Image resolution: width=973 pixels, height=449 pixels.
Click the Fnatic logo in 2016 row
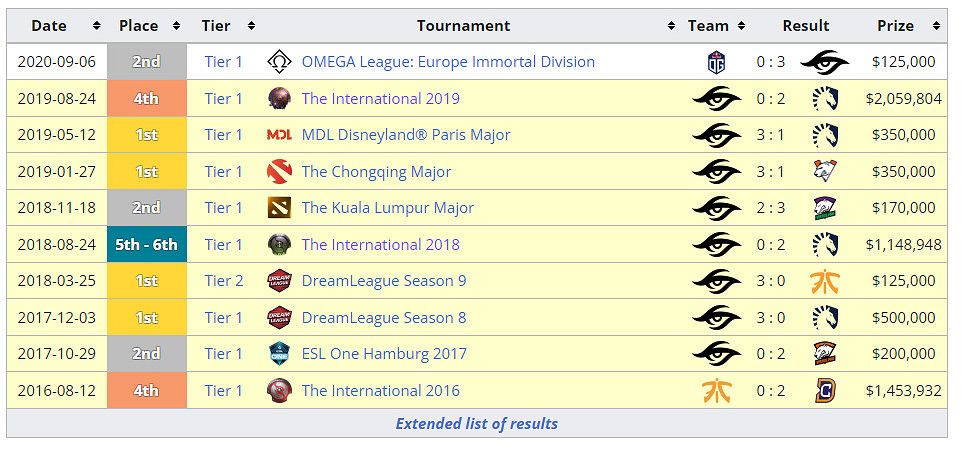(x=716, y=391)
